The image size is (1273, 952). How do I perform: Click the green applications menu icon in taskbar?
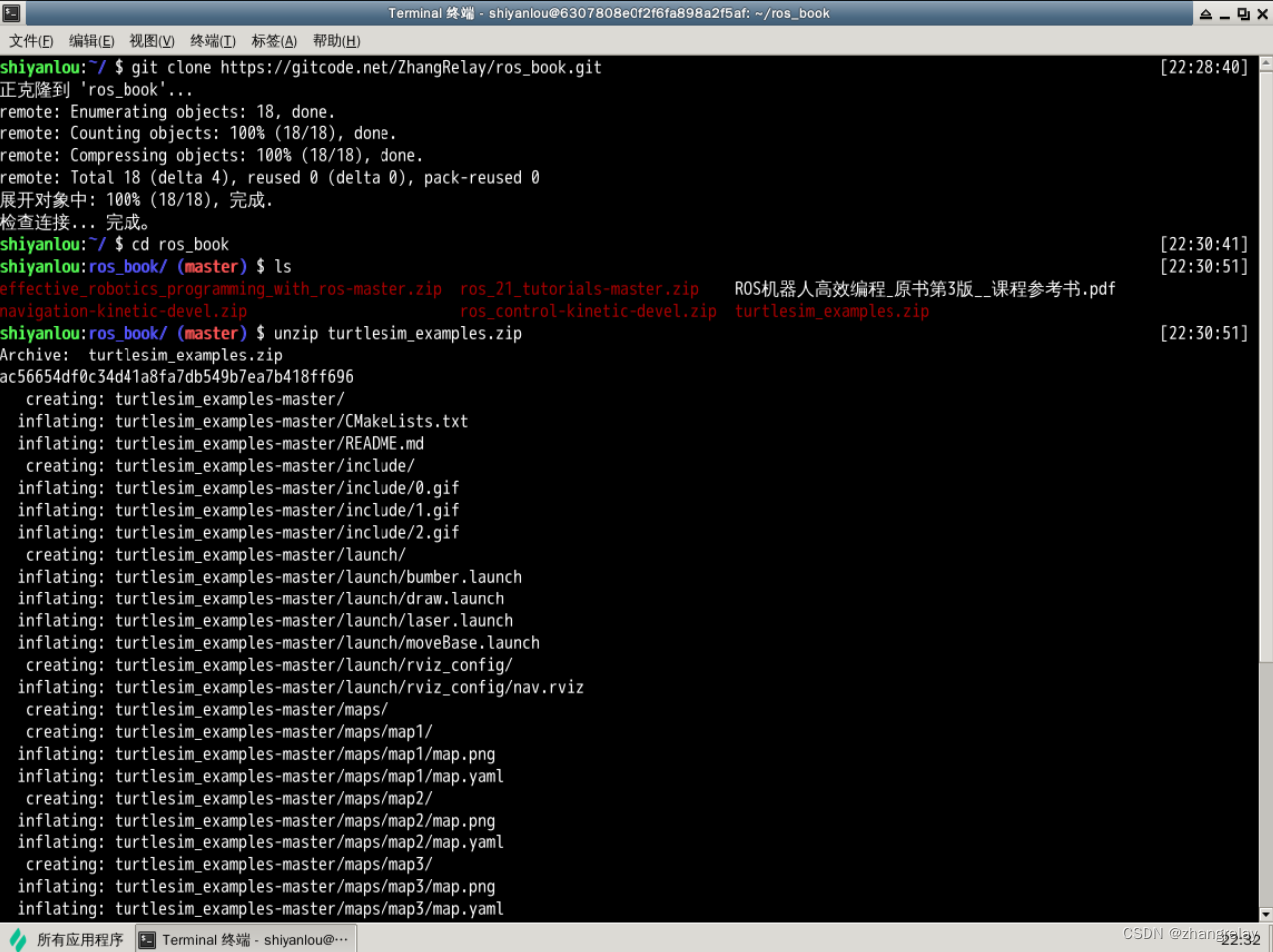[18, 939]
